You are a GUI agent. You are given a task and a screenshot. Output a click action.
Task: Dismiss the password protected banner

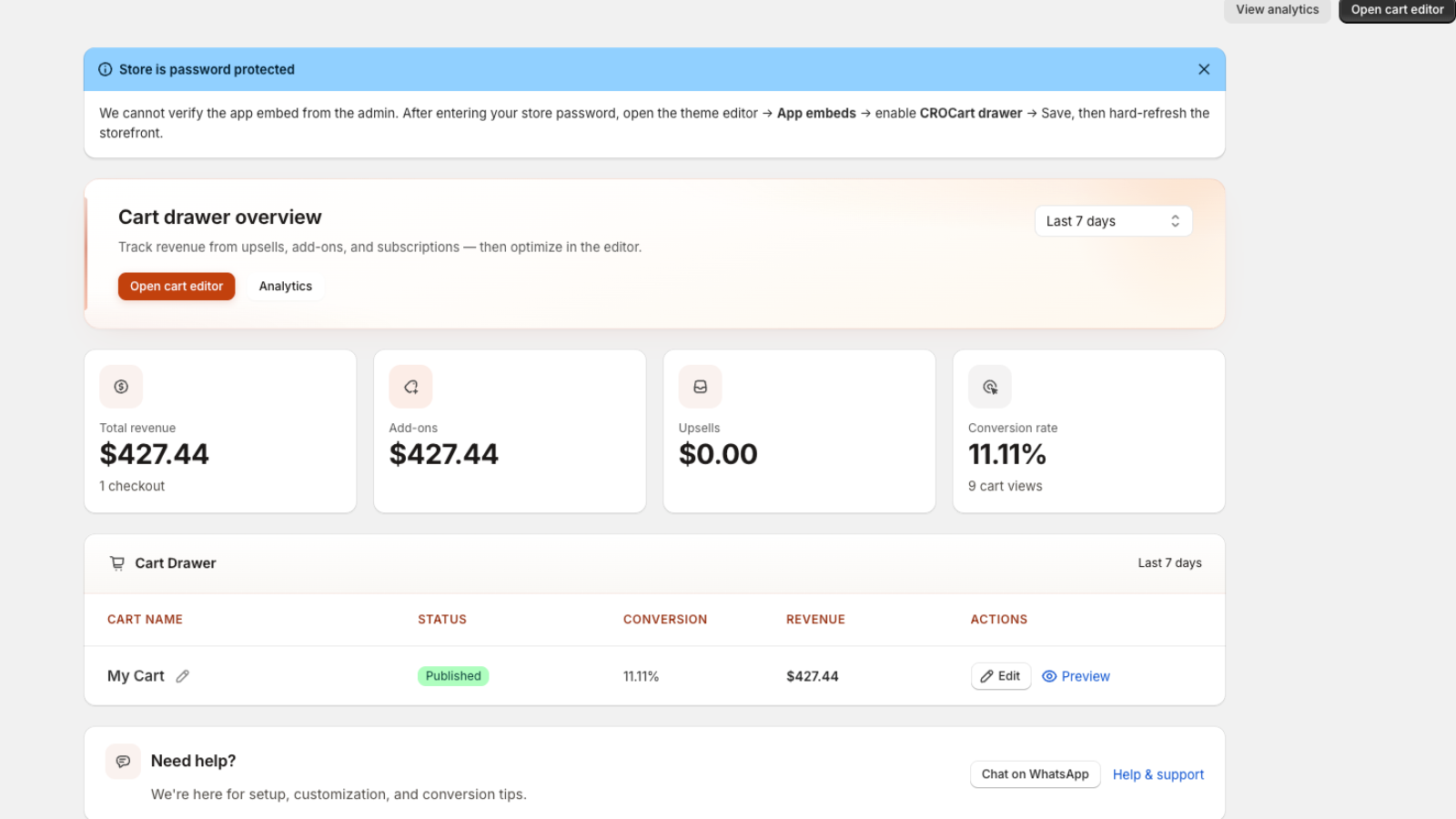click(1203, 69)
